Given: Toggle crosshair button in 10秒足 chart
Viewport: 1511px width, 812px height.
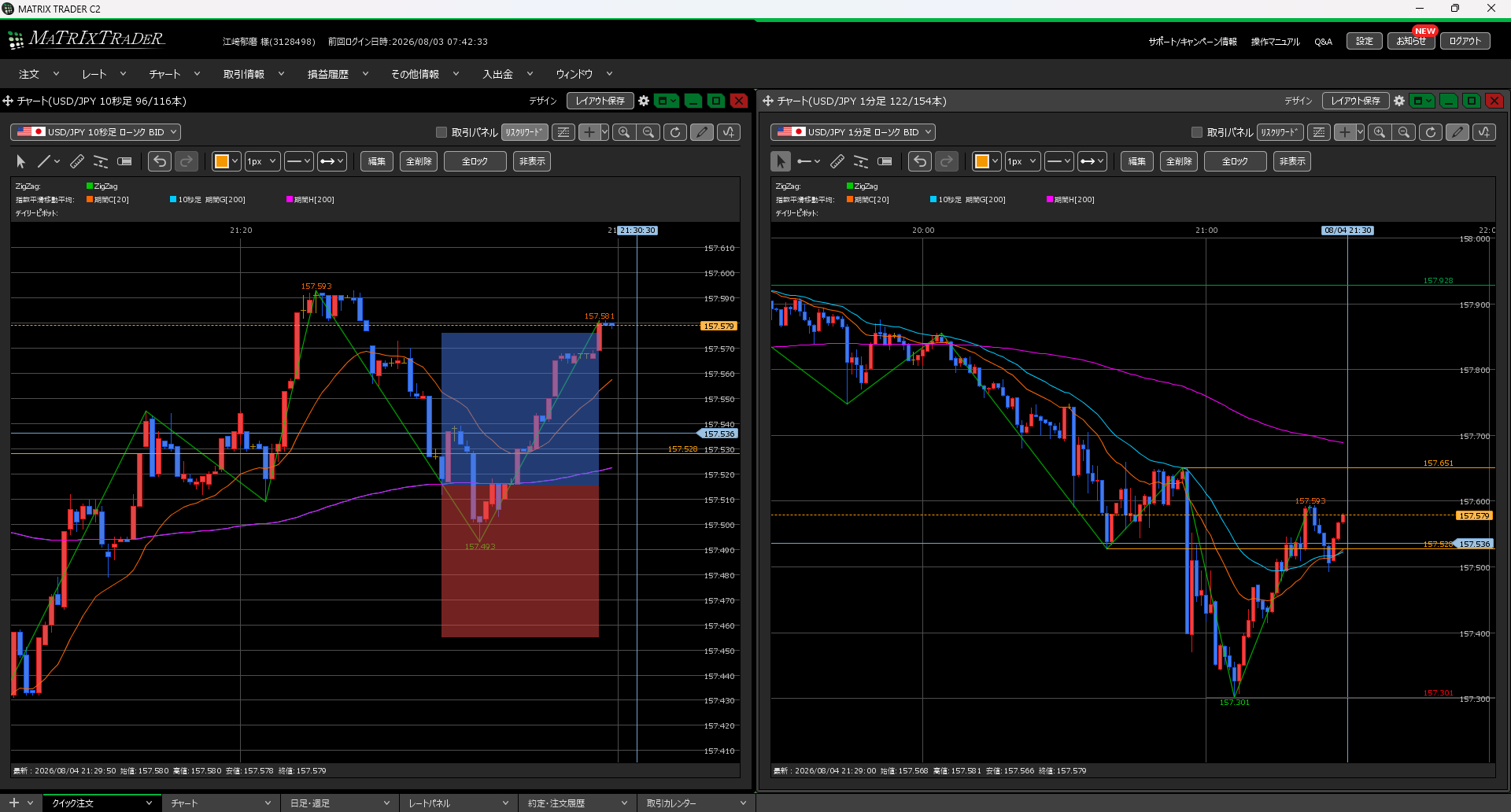Looking at the screenshot, I should (x=589, y=132).
